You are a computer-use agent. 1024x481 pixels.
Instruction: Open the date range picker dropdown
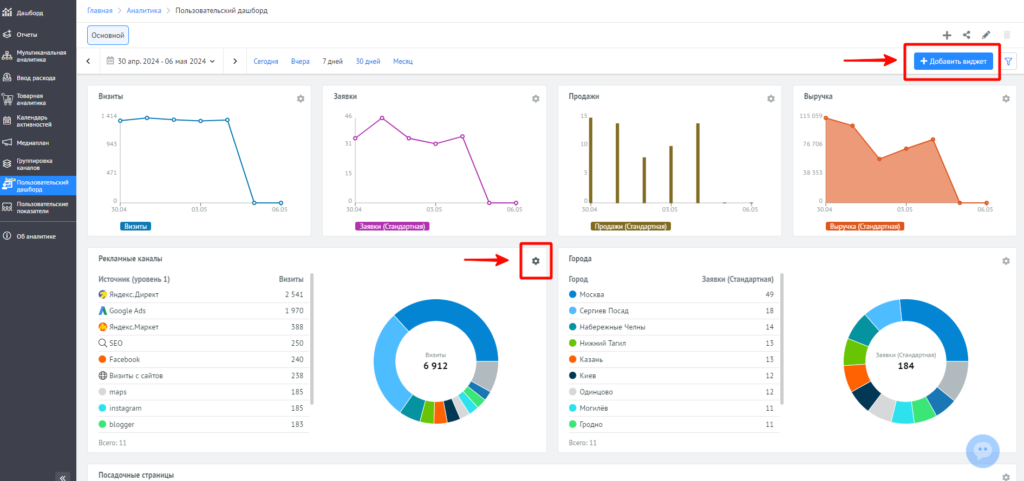tap(160, 61)
